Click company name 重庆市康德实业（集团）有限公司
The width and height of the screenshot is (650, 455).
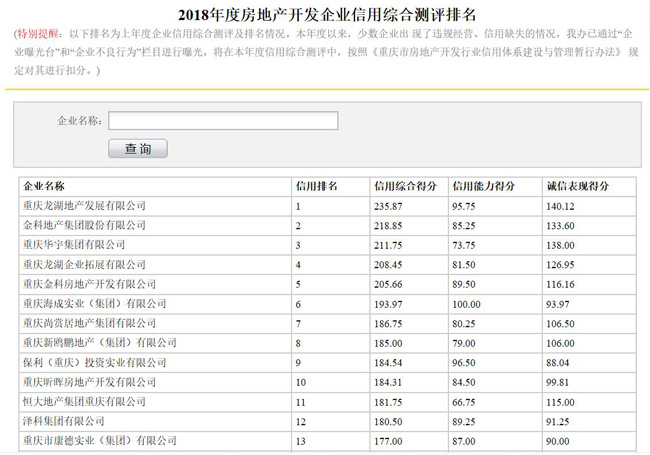pos(100,441)
